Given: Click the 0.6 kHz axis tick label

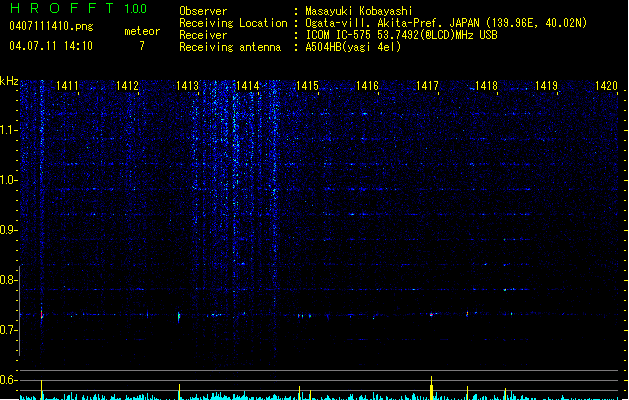Looking at the screenshot, I should 8,380.
